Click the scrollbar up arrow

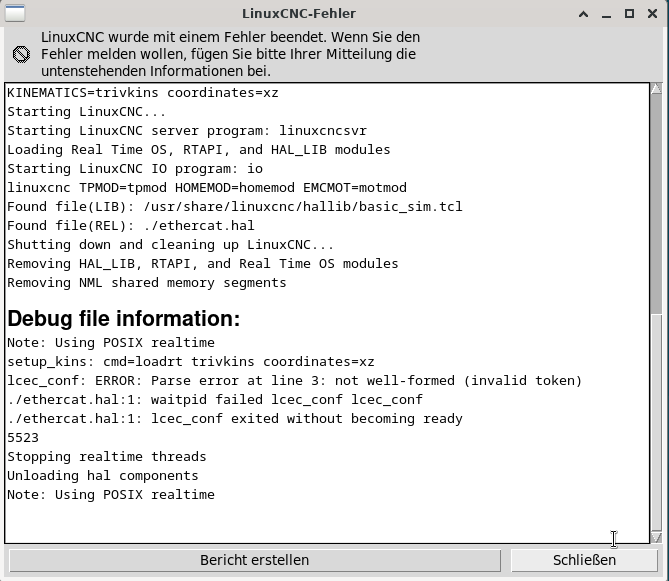coord(656,89)
